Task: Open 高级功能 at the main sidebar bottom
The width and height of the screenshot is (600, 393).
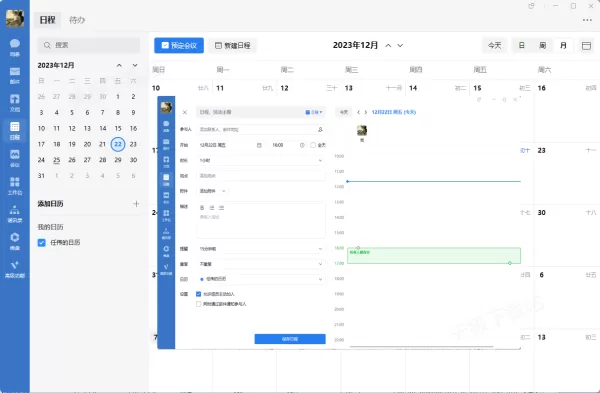Action: click(x=15, y=269)
